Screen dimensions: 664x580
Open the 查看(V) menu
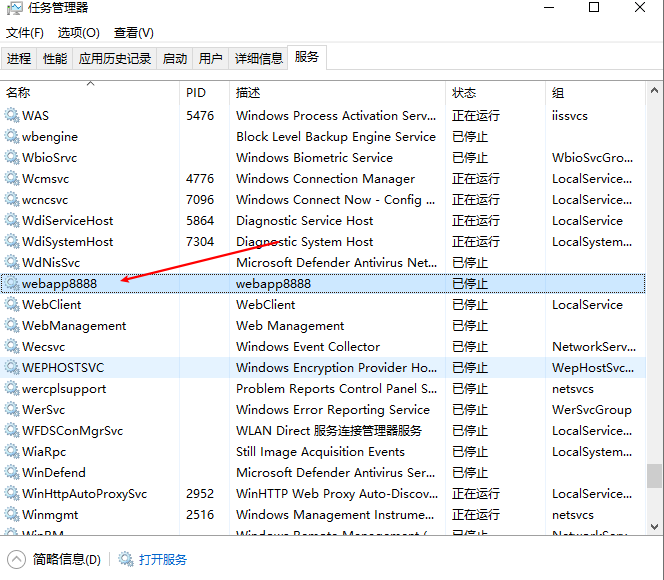click(x=133, y=33)
